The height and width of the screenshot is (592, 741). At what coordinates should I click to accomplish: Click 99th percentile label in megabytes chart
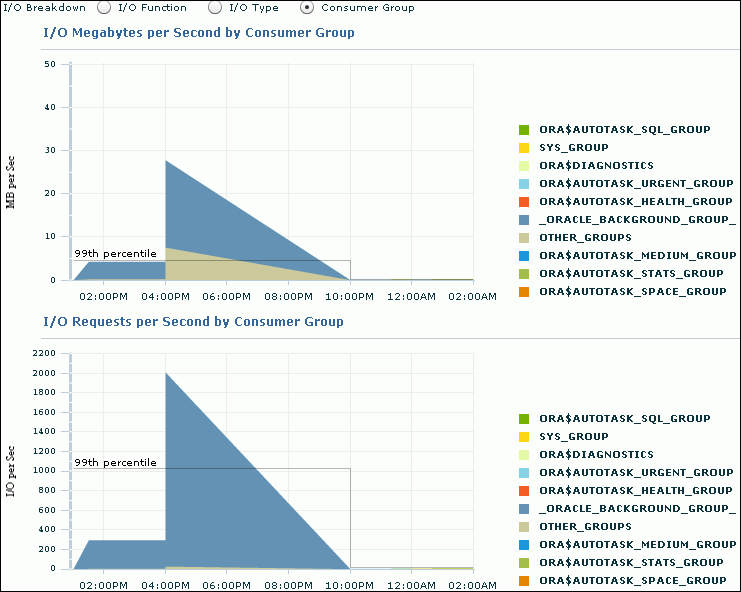click(x=115, y=254)
